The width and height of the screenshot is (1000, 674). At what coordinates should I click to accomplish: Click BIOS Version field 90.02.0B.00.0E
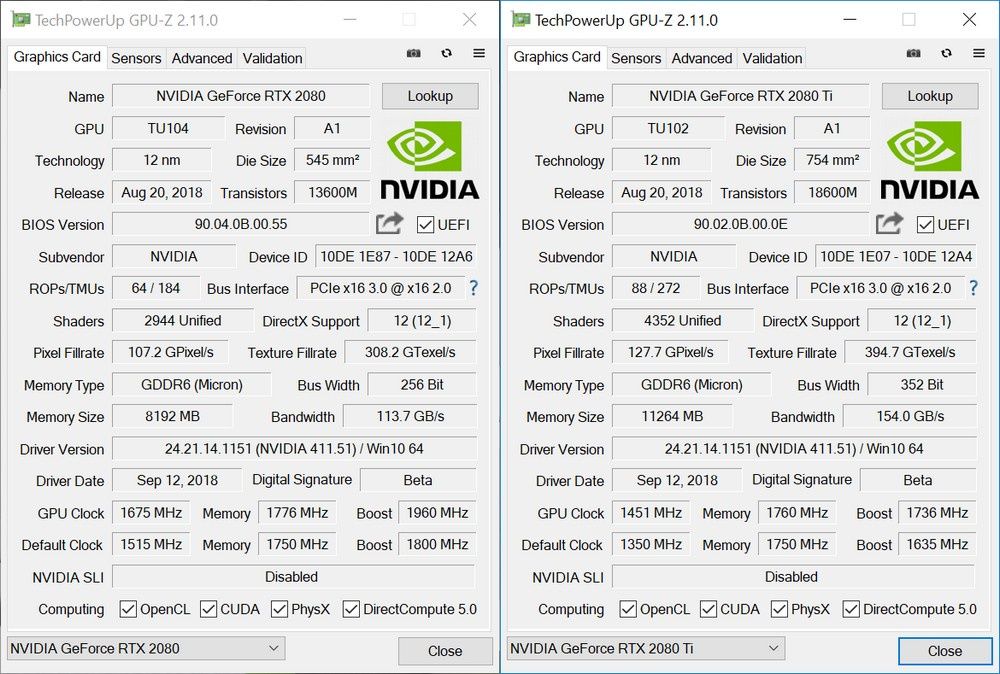pos(741,224)
